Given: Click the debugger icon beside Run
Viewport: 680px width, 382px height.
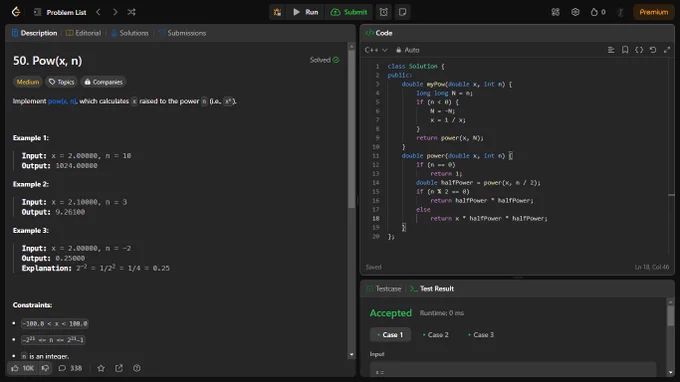Looking at the screenshot, I should tap(277, 12).
